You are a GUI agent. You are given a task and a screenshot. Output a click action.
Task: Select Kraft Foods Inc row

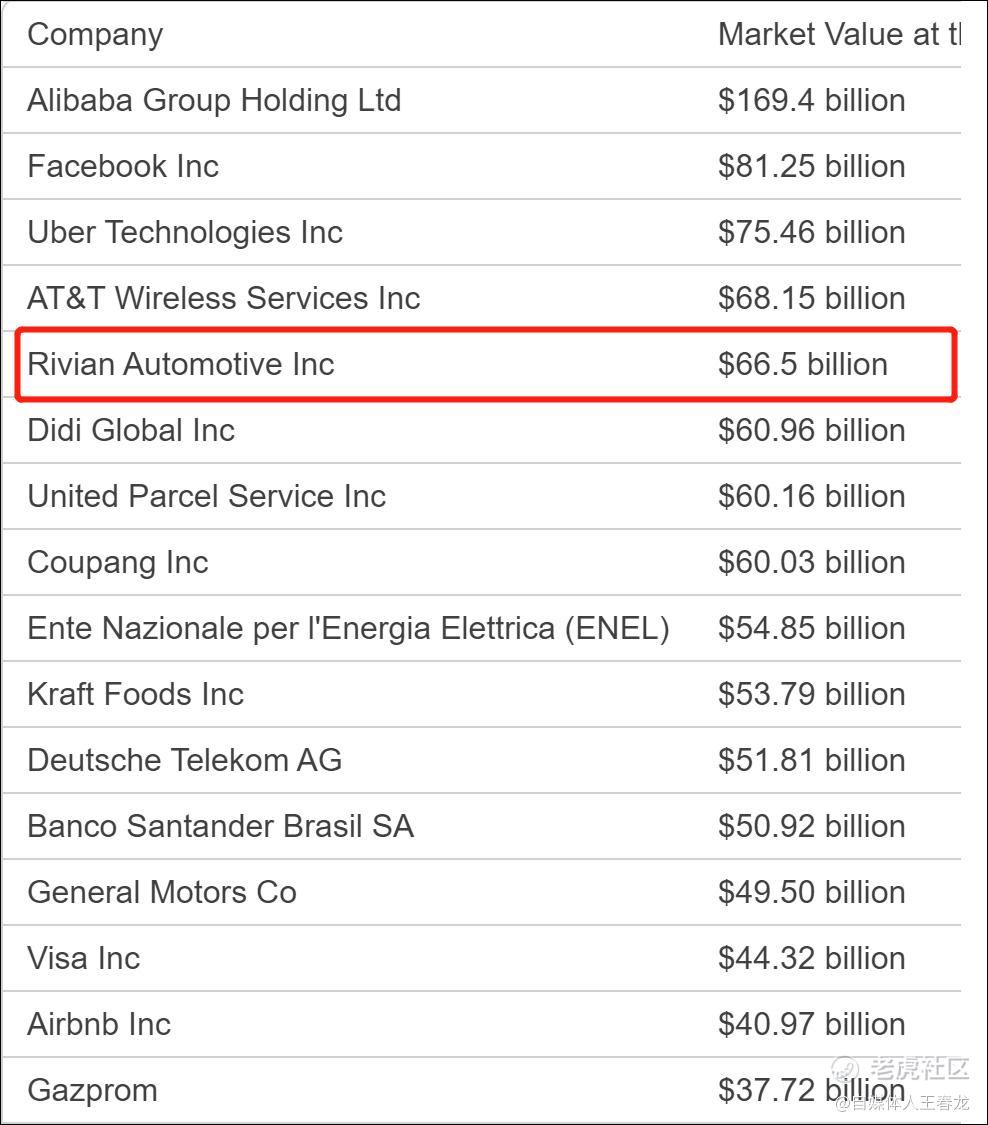(x=481, y=695)
